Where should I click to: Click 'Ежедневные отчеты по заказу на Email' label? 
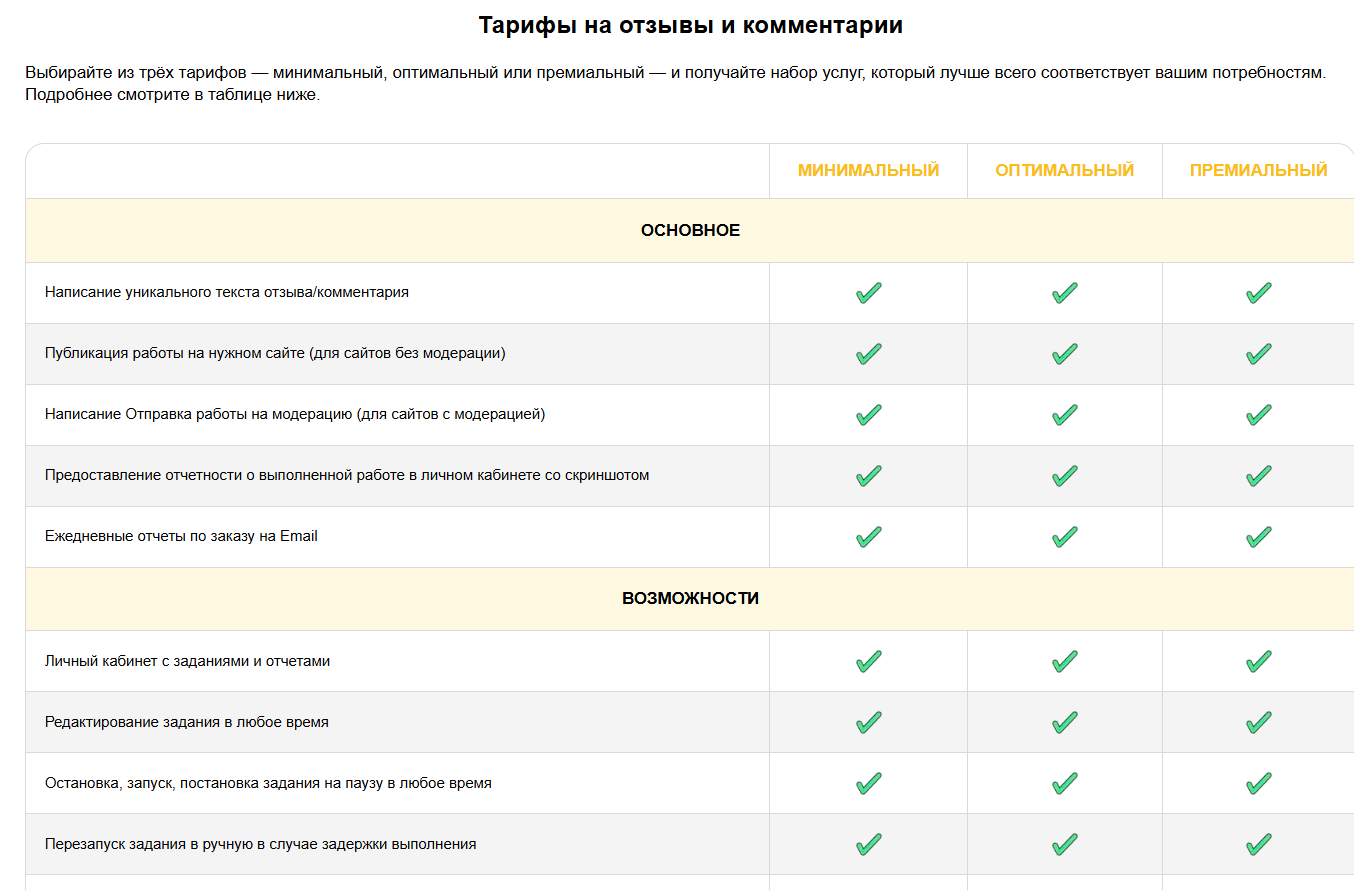point(181,536)
